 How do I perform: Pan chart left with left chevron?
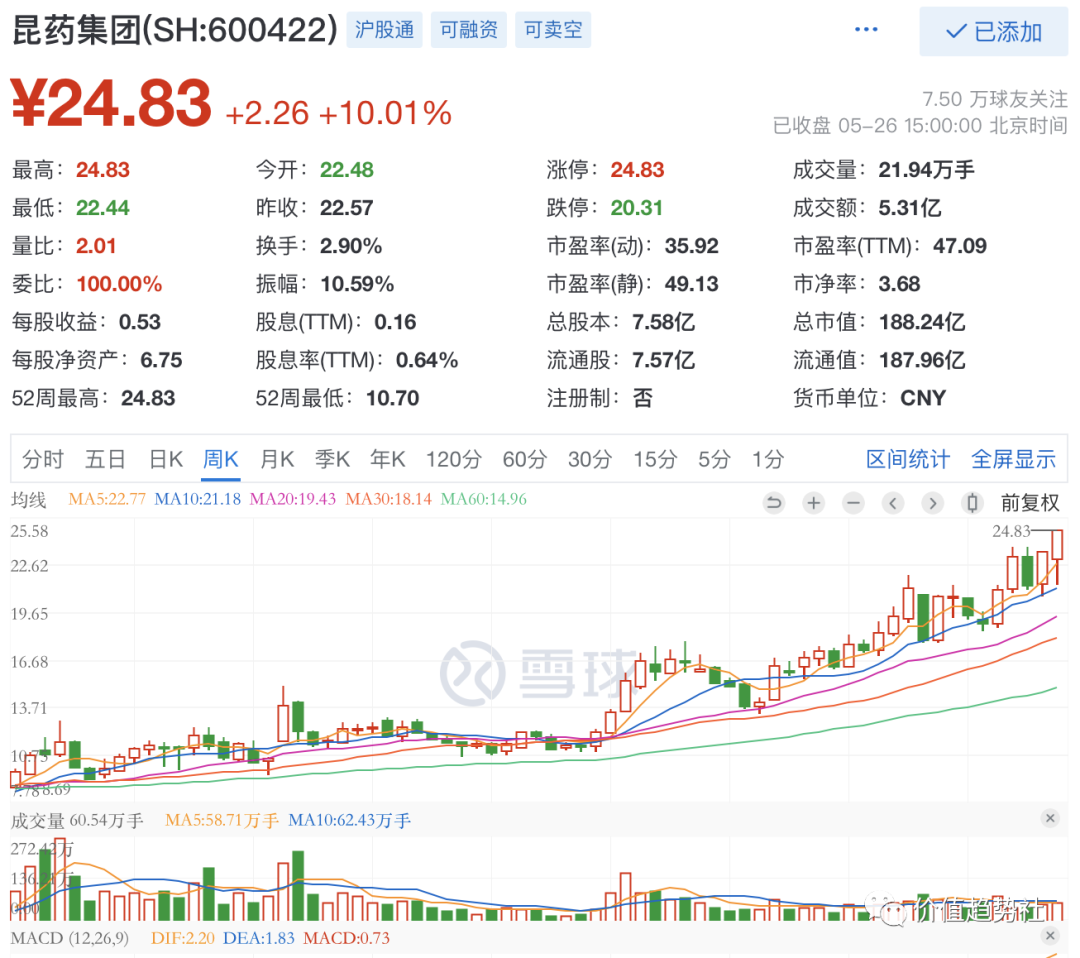click(893, 503)
